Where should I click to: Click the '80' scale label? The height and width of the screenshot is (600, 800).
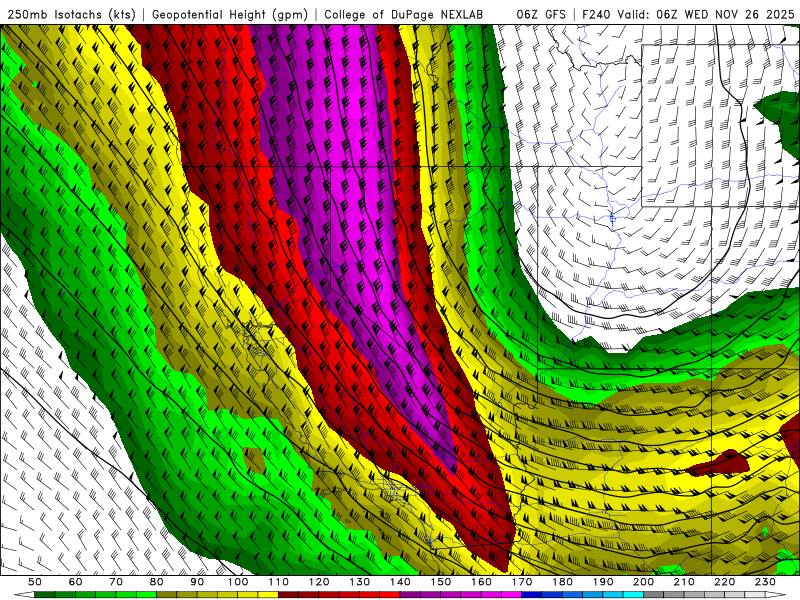[156, 582]
